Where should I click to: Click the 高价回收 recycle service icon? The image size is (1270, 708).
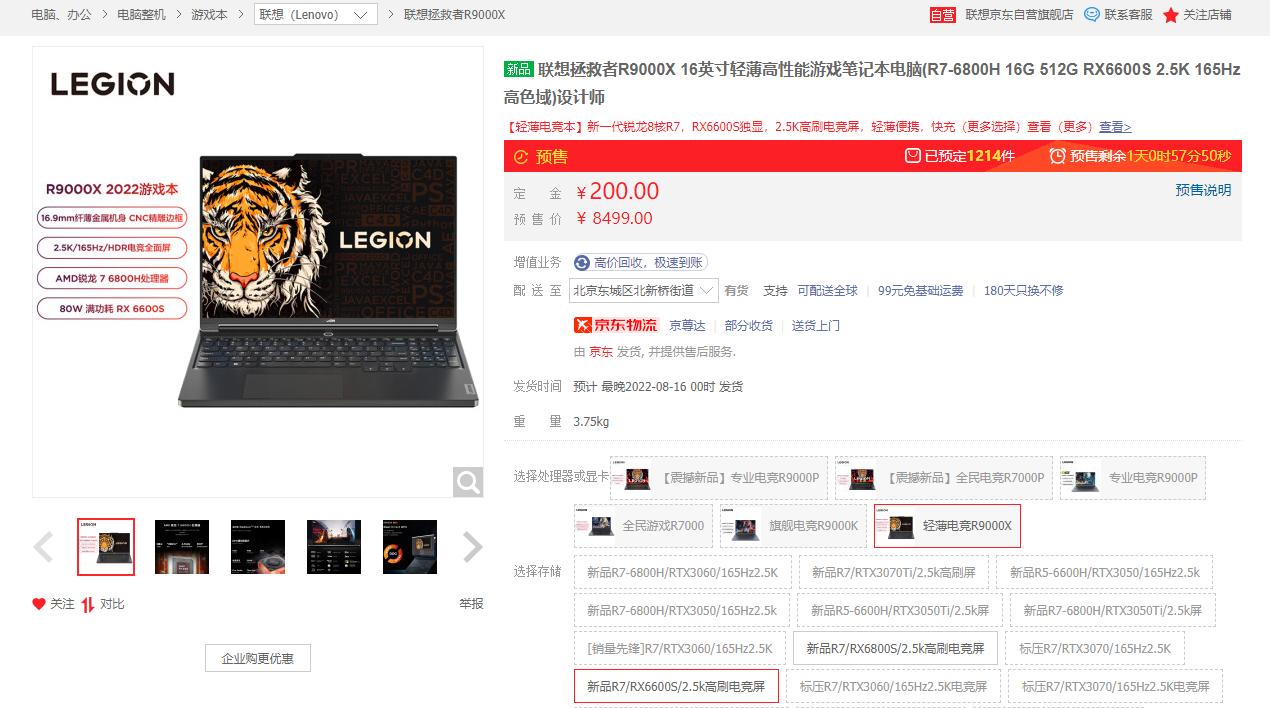pyautogui.click(x=582, y=263)
